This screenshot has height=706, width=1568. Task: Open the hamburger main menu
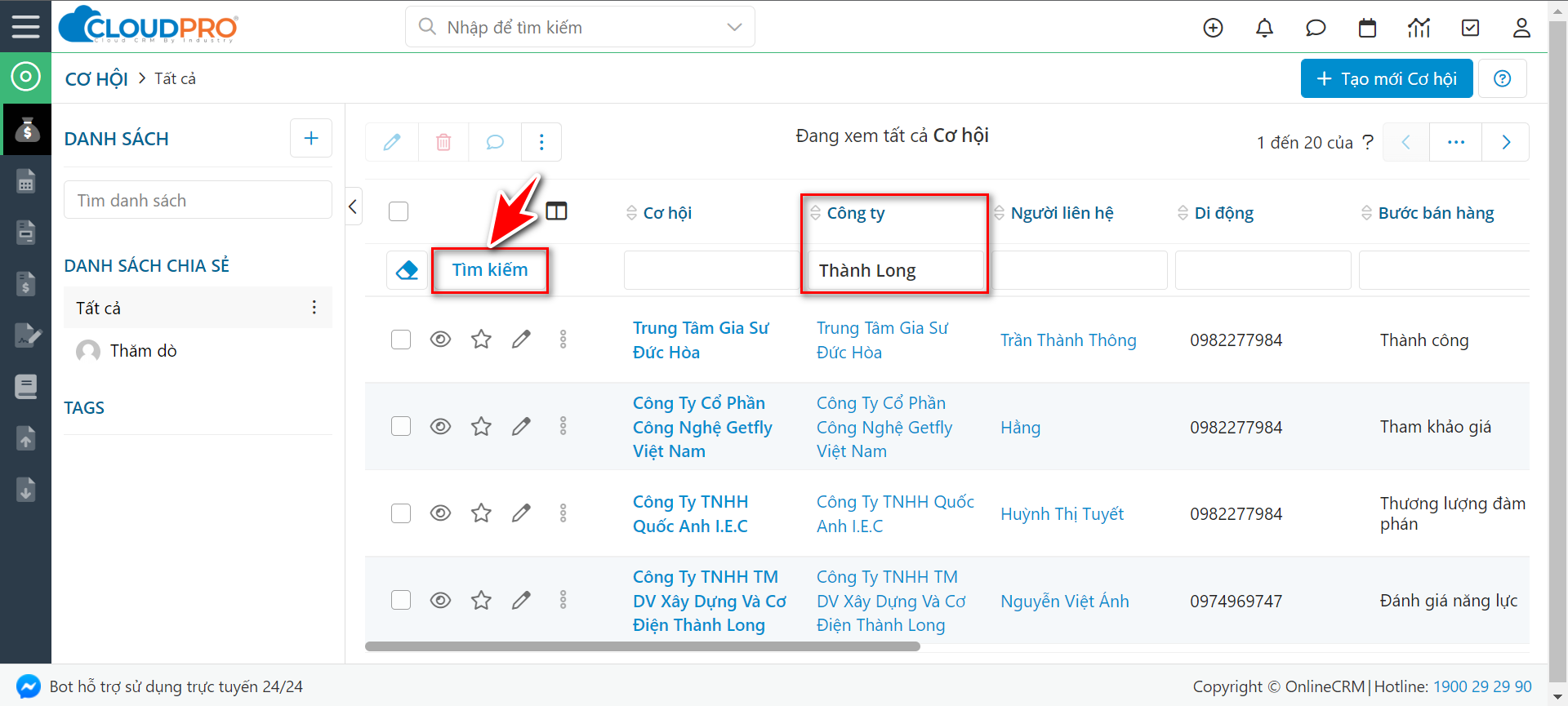[25, 26]
